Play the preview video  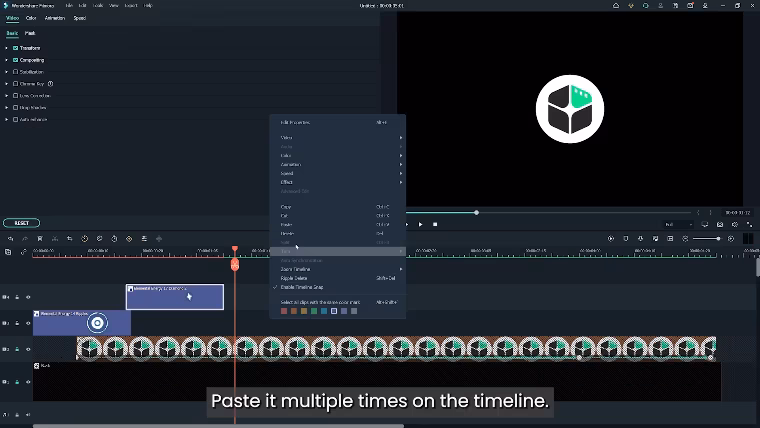pyautogui.click(x=420, y=224)
